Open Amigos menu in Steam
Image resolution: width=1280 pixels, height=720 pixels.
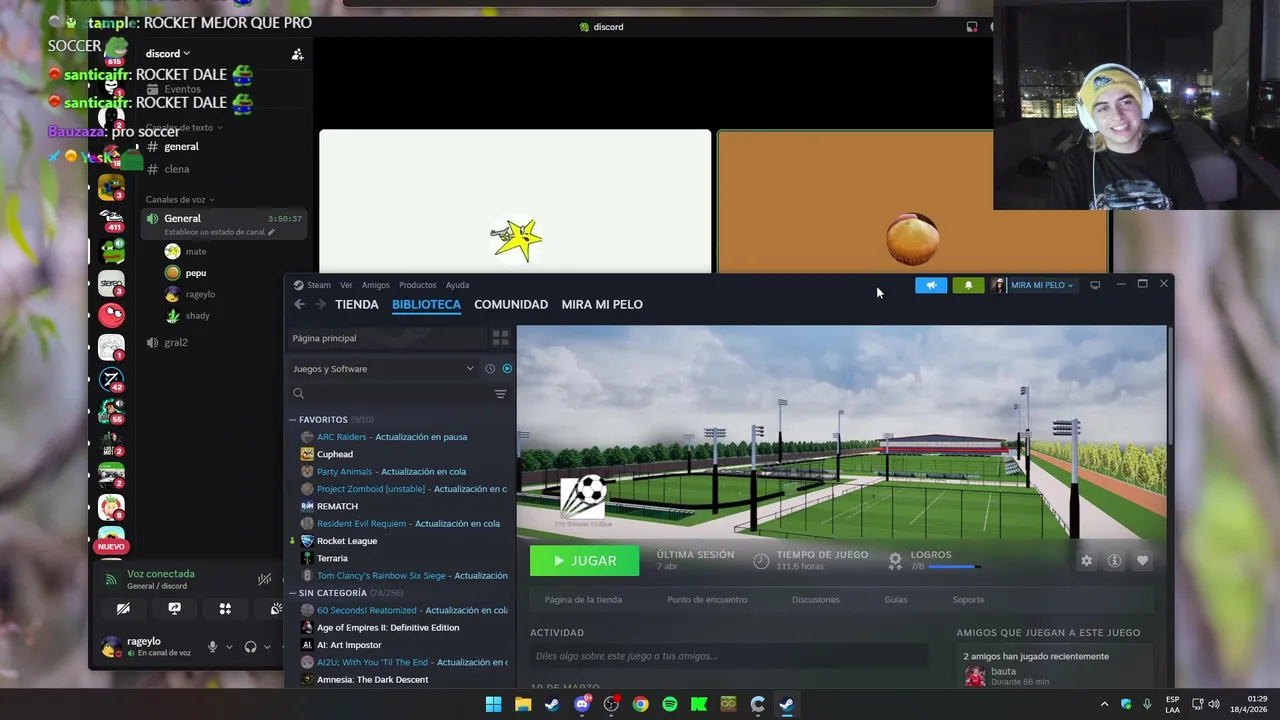[376, 285]
